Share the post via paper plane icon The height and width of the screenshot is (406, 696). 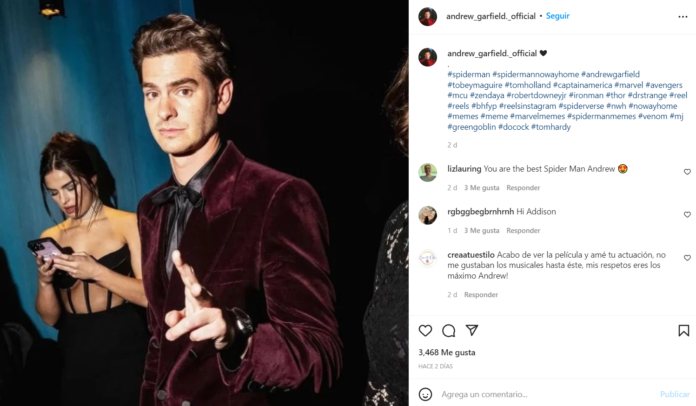[472, 330]
